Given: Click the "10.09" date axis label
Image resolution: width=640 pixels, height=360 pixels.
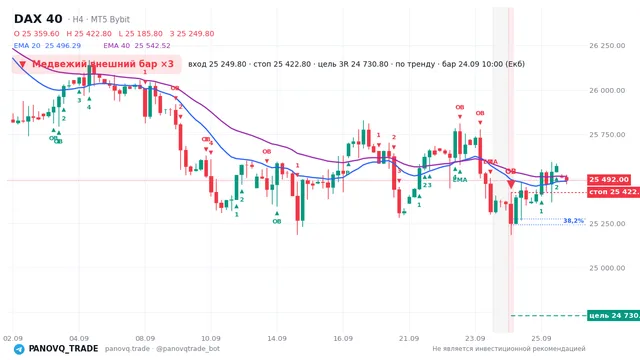Looking at the screenshot, I should point(211,338).
